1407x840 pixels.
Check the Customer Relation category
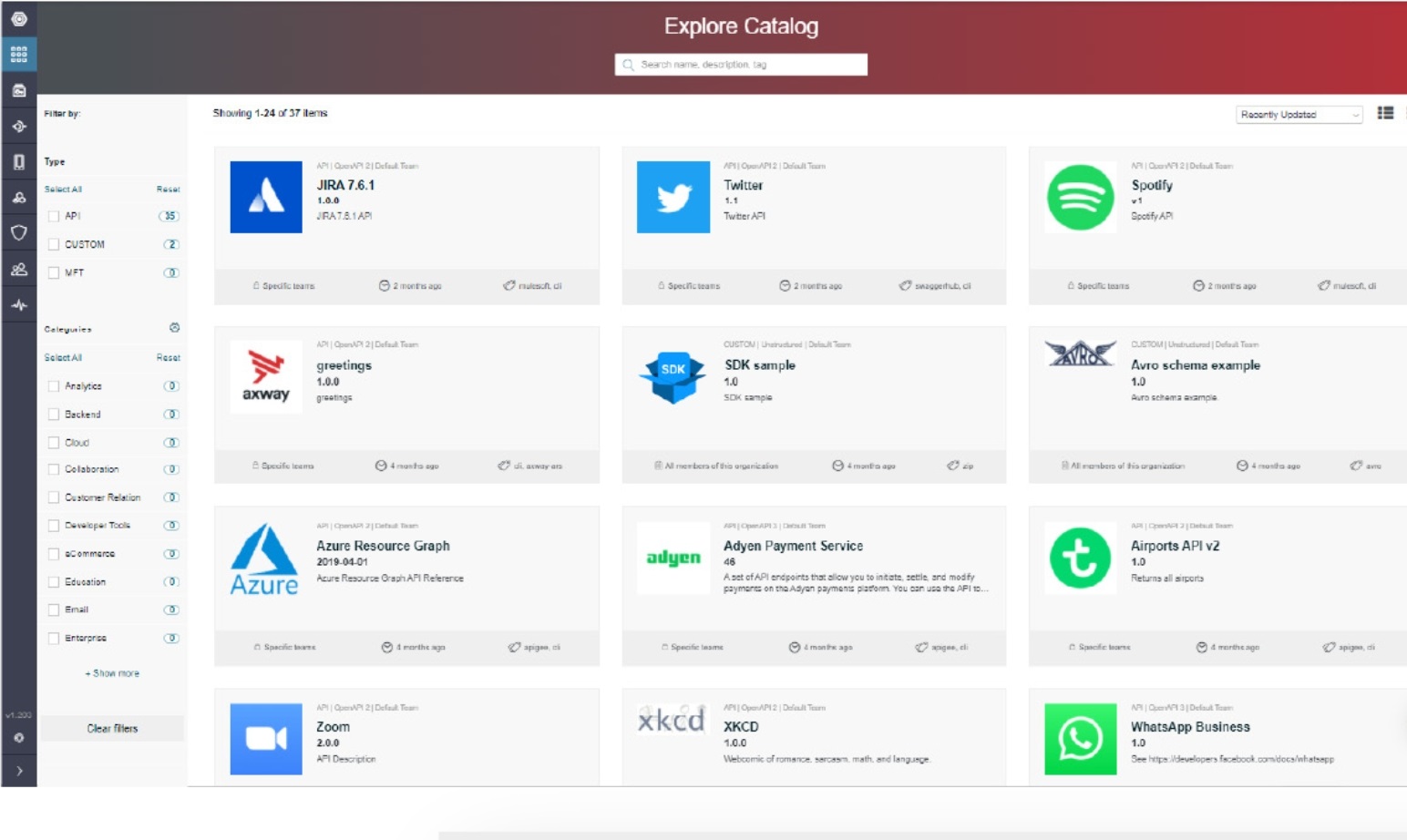pos(54,498)
